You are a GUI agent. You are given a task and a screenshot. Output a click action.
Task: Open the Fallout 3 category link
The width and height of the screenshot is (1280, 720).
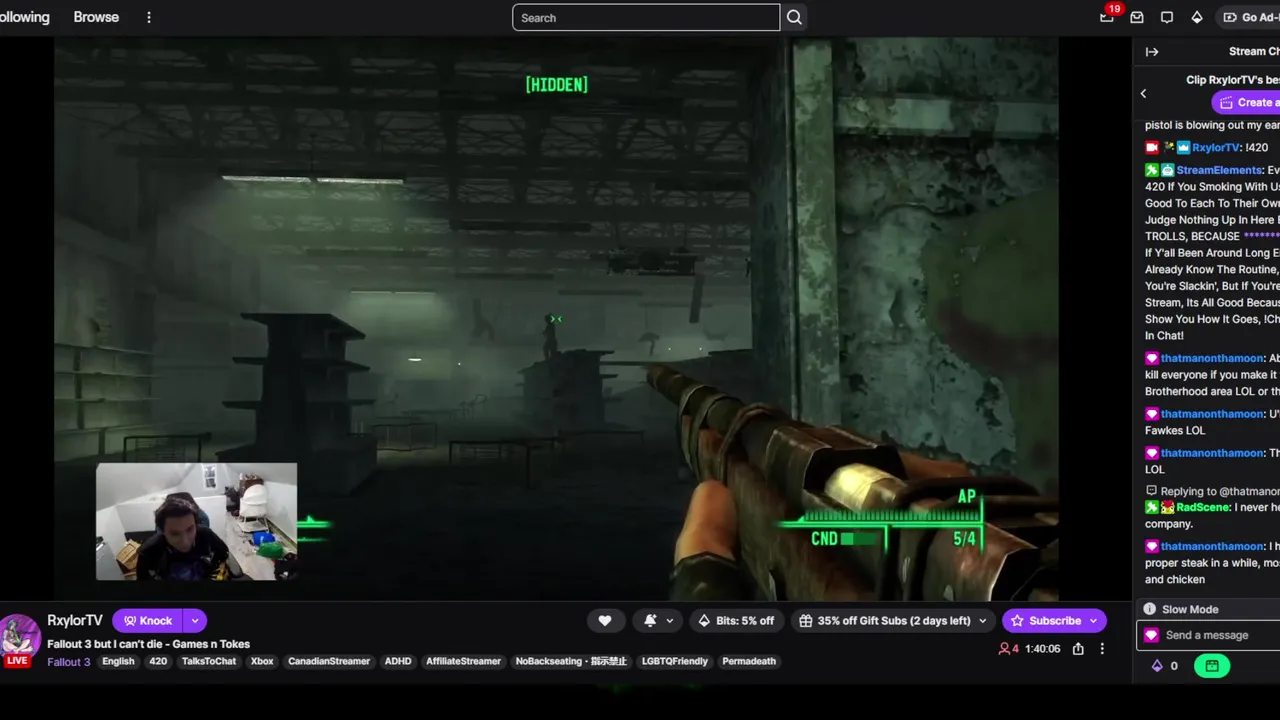click(x=69, y=662)
